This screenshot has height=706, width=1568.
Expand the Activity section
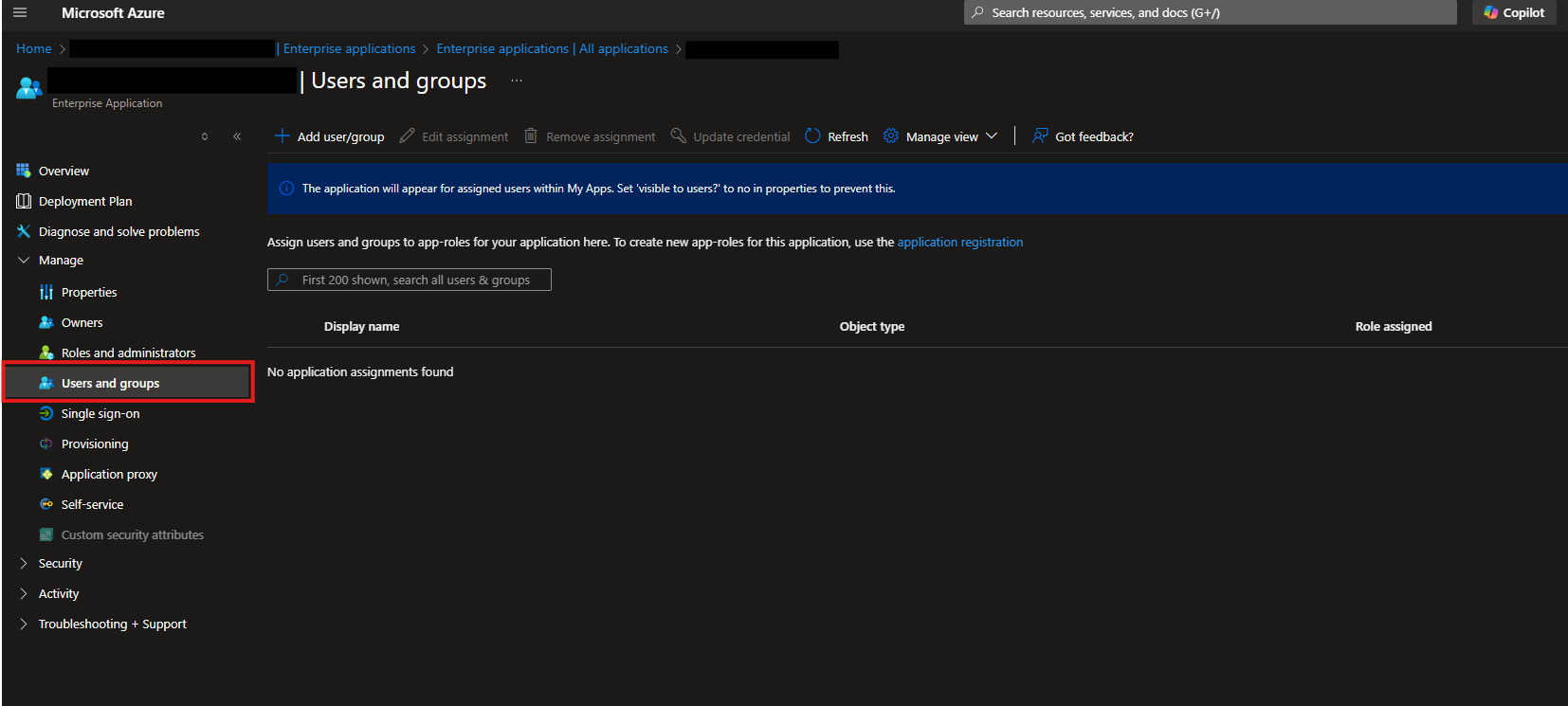point(24,593)
